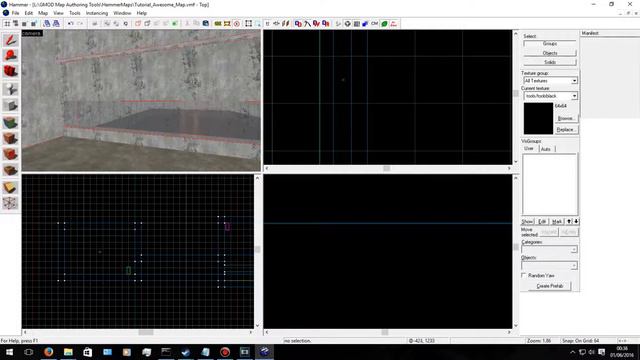
Task: Click the Save Window State icon
Action: (x=56, y=24)
